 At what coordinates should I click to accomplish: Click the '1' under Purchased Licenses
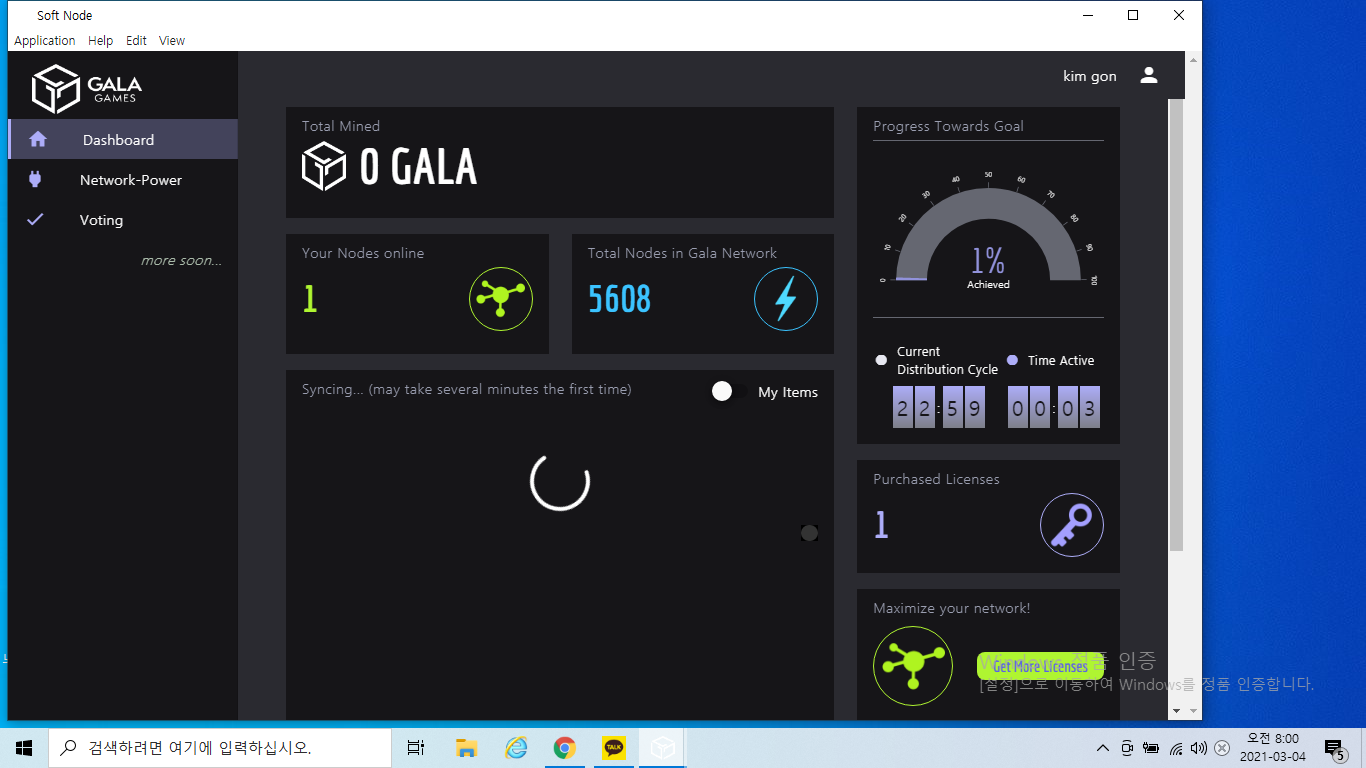tap(881, 525)
